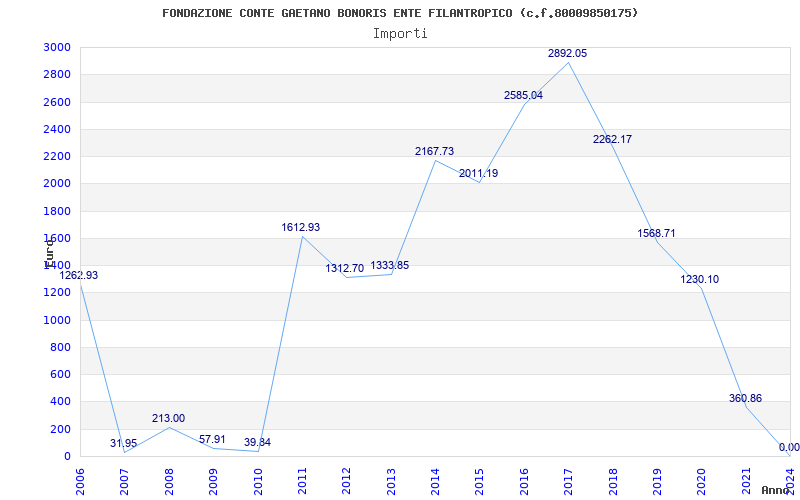The height and width of the screenshot is (500, 800).
Task: Click year 2017 on the x-axis
Action: pos(568,481)
